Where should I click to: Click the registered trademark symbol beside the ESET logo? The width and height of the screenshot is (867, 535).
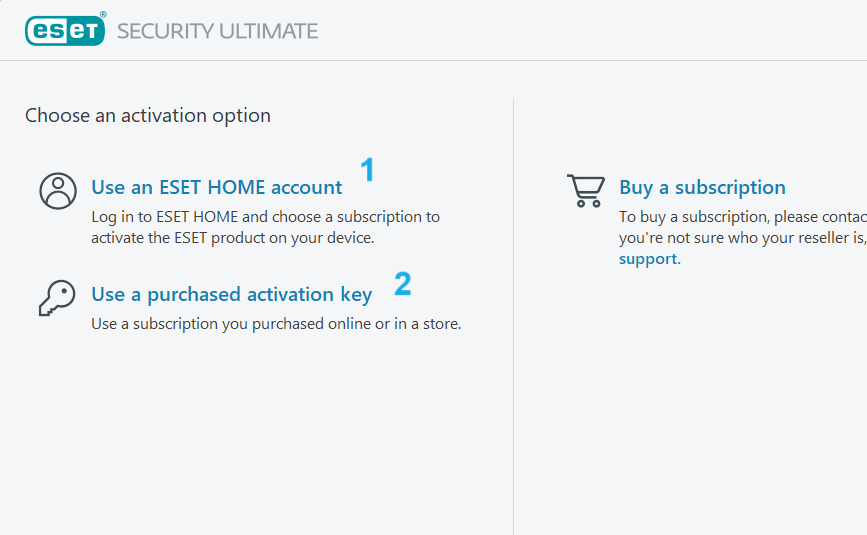coord(103,16)
